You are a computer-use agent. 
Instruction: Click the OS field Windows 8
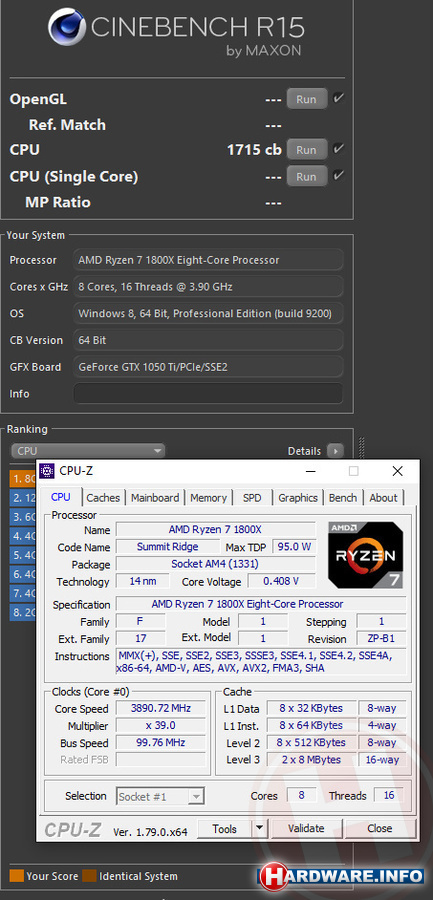(x=208, y=313)
